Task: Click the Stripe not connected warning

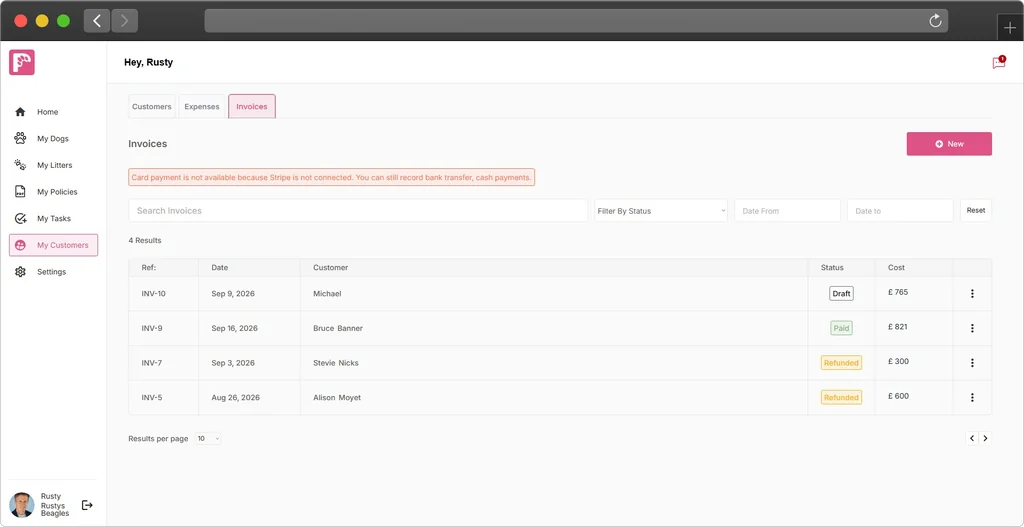Action: (332, 178)
